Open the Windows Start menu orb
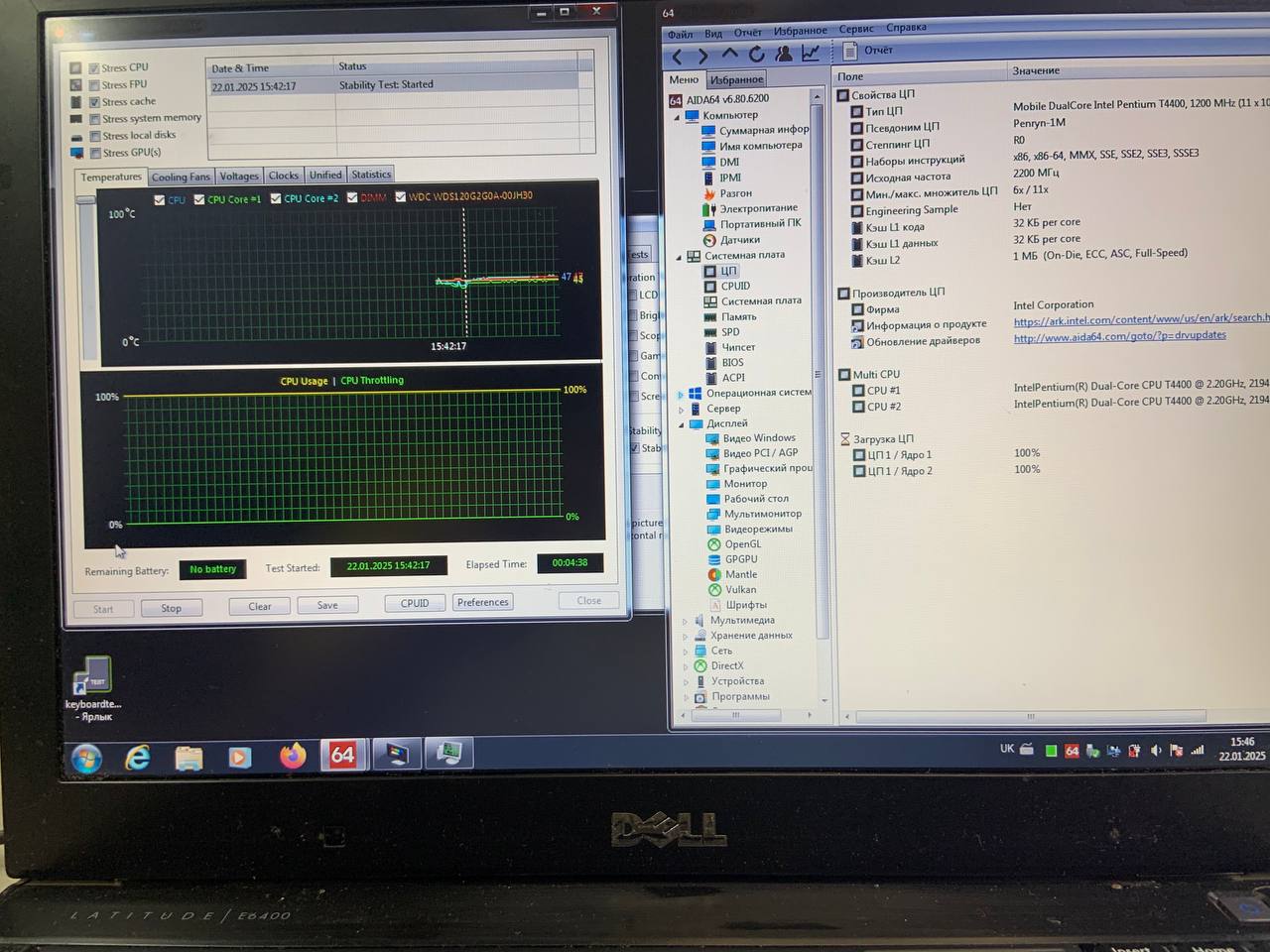This screenshot has width=1270, height=952. pos(86,759)
